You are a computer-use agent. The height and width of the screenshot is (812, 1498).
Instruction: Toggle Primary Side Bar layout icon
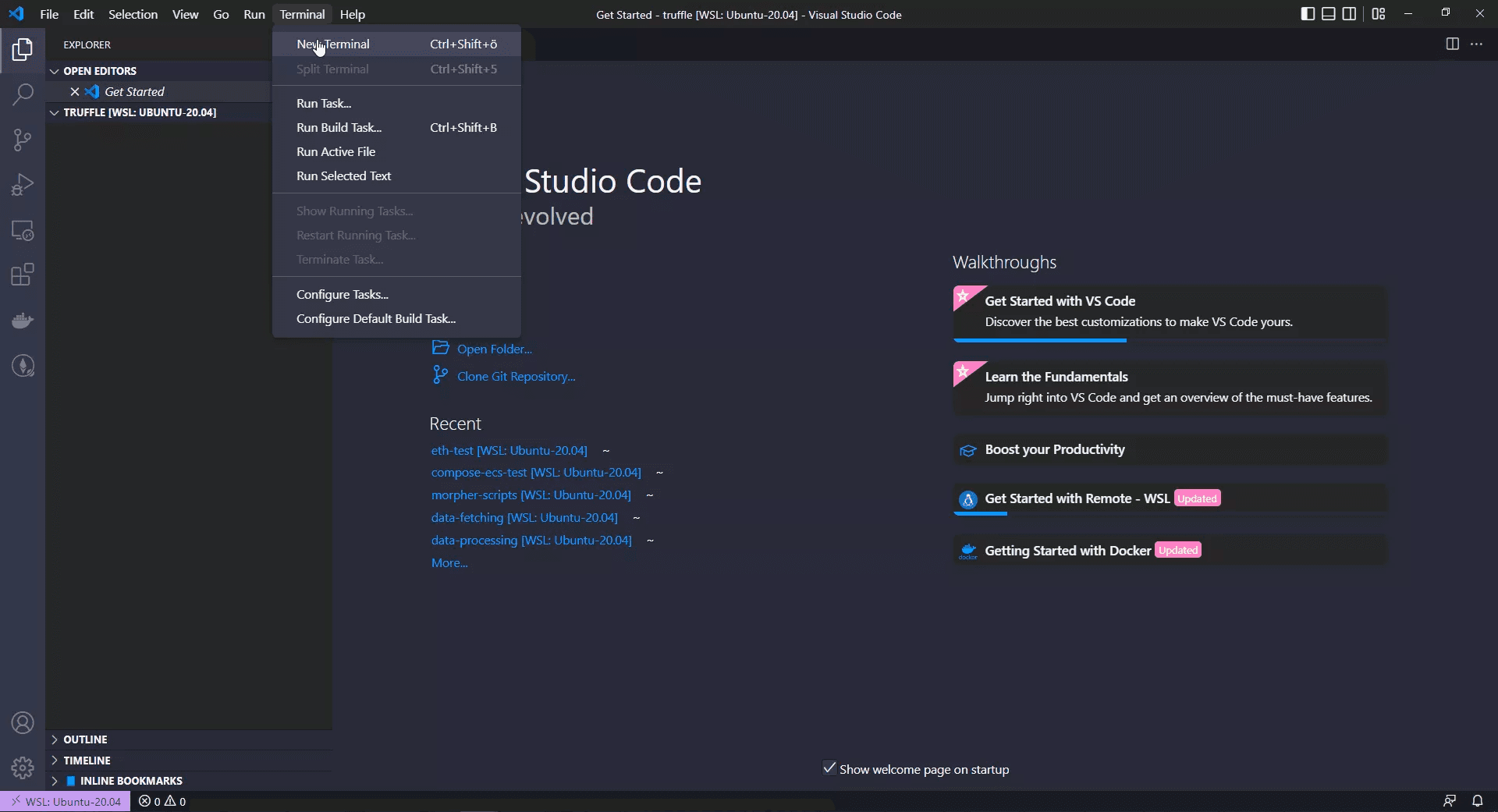coord(1308,14)
